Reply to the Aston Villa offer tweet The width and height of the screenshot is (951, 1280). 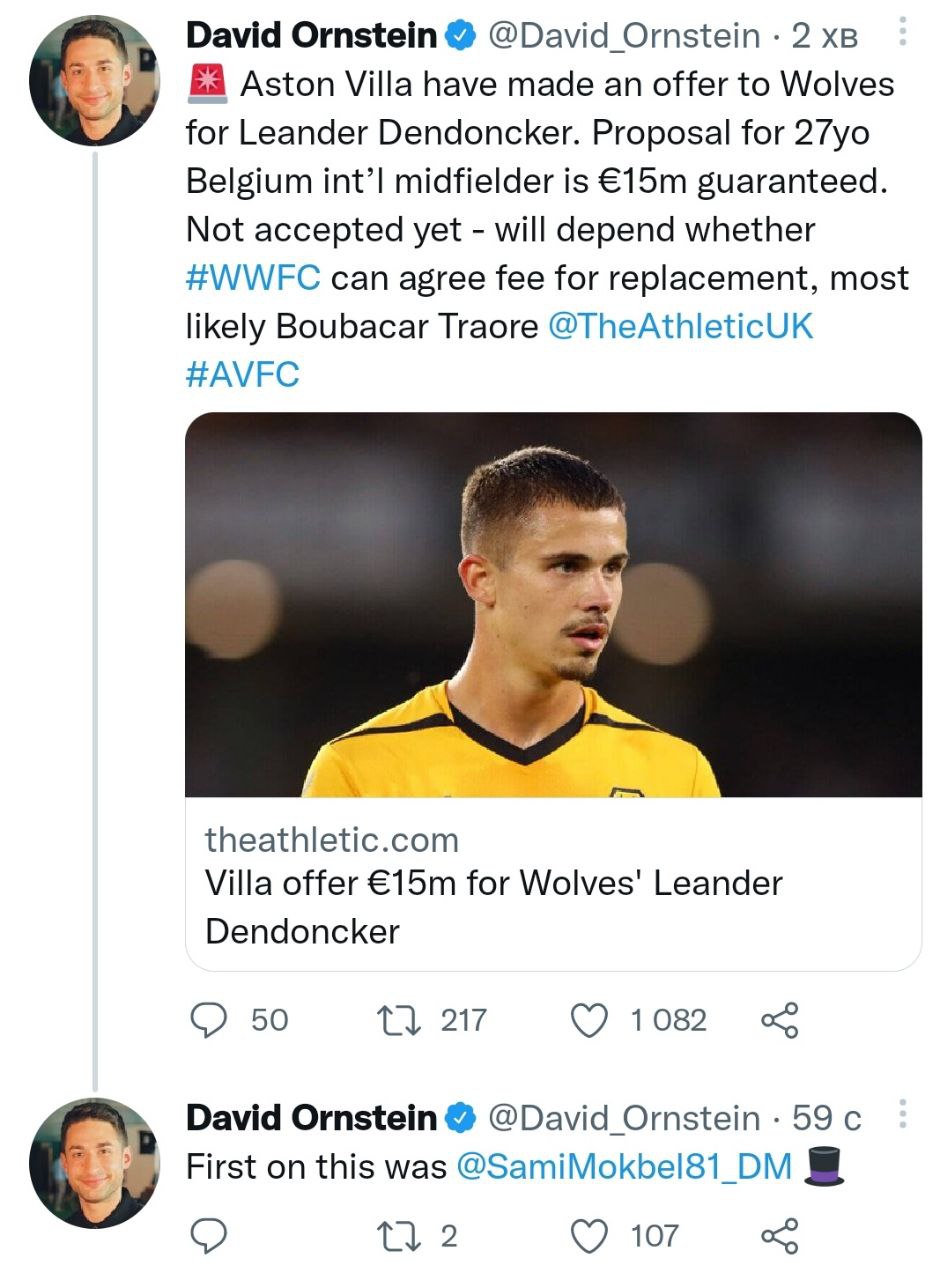coord(208,1020)
